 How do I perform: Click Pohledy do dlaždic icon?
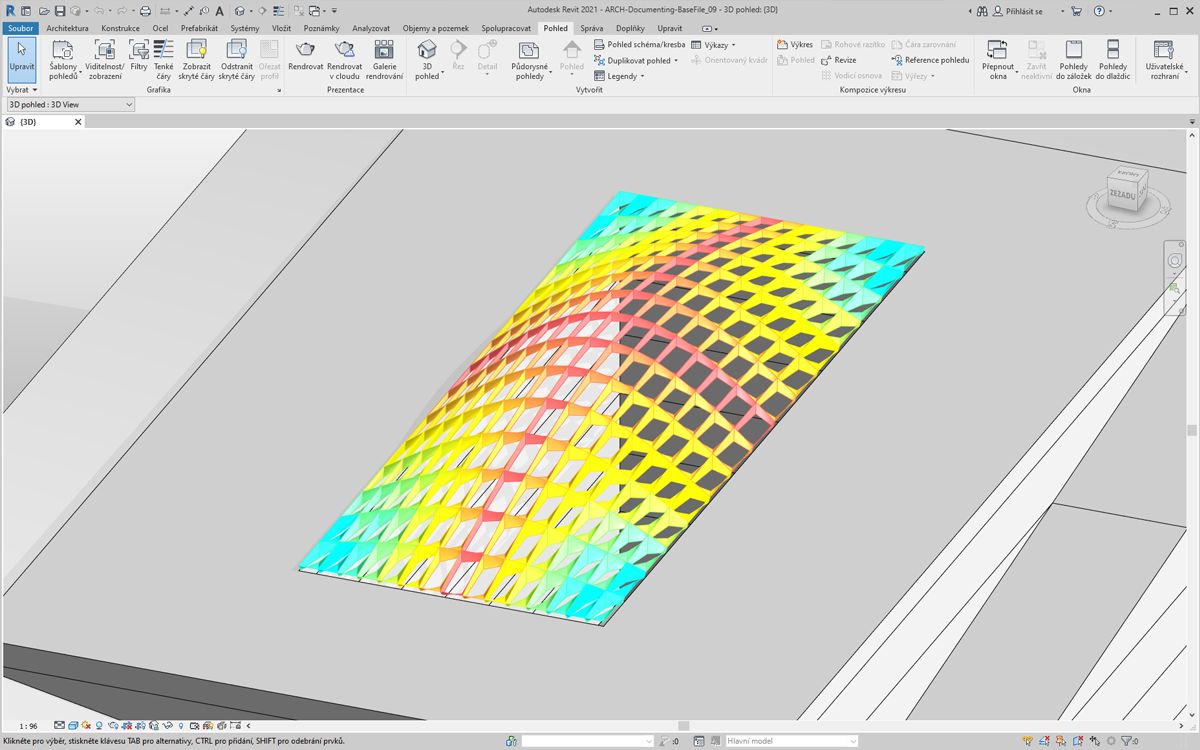1113,49
